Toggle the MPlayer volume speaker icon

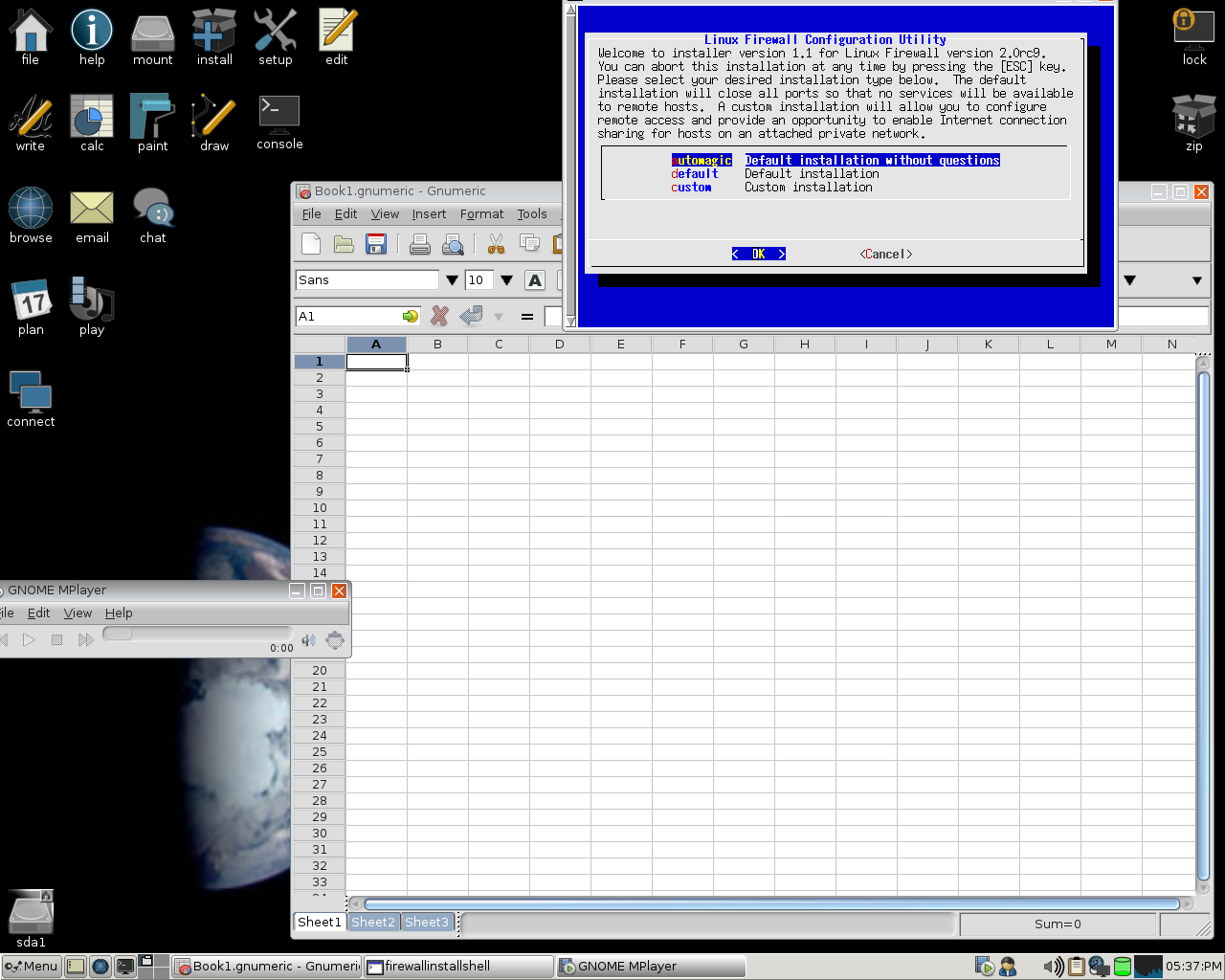click(x=308, y=640)
